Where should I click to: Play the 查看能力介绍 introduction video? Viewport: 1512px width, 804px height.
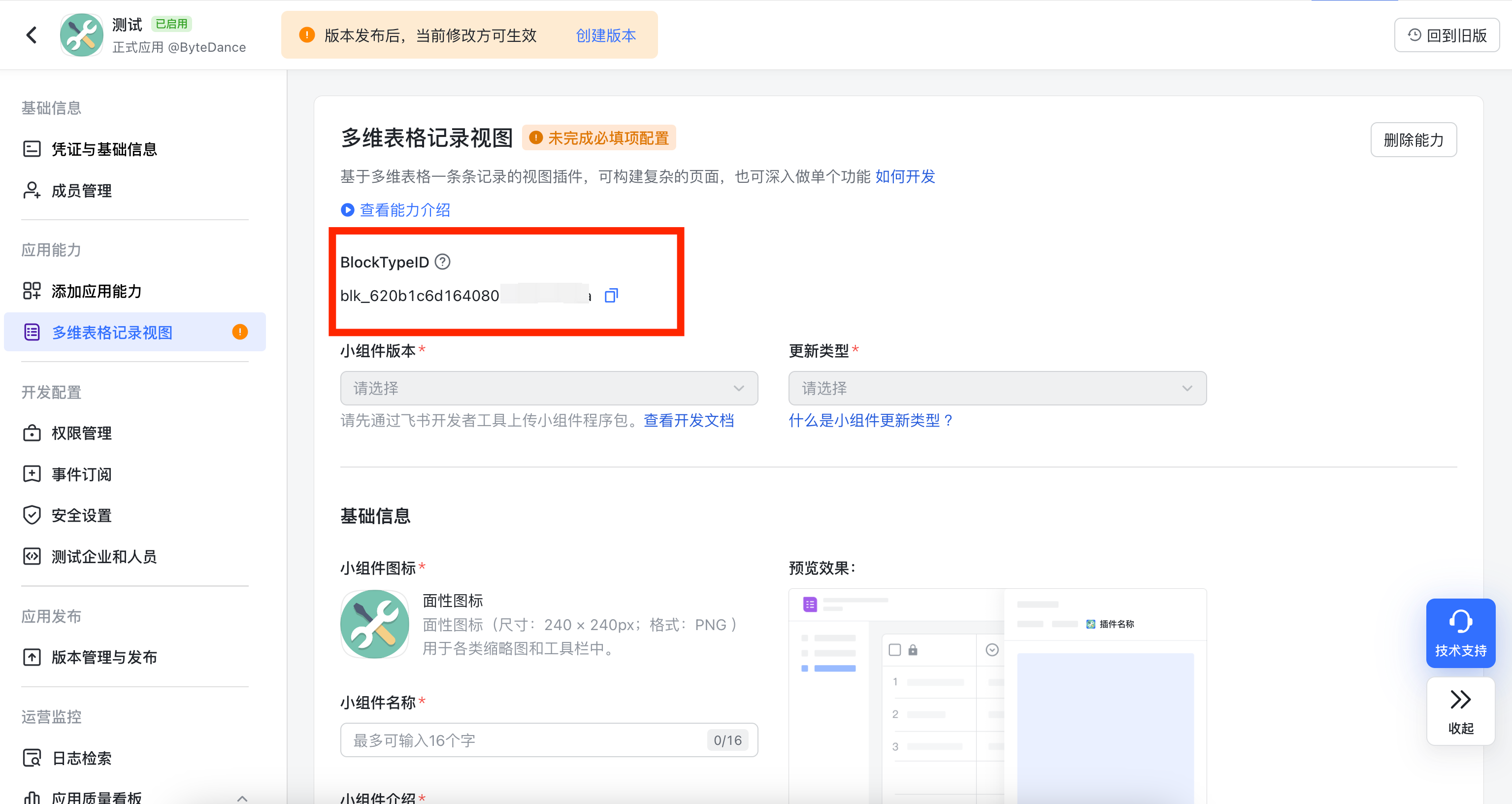coord(347,210)
